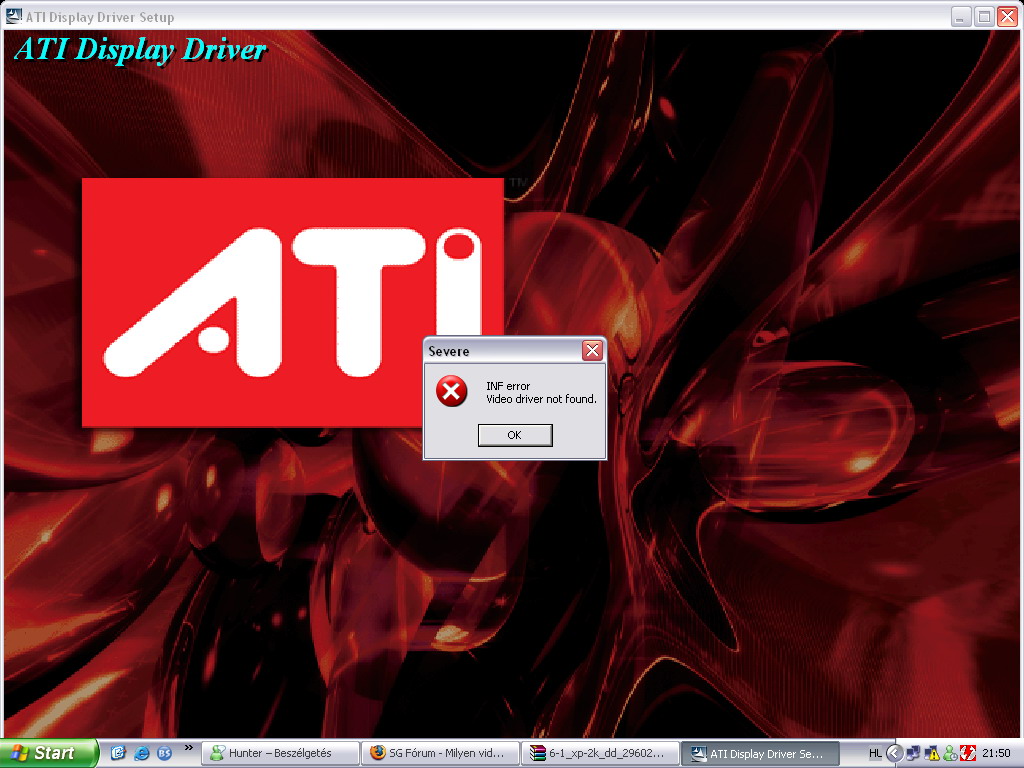Screen dimensions: 1024x768
Task: Switch to SG Fórum Firefox window
Action: [440, 753]
